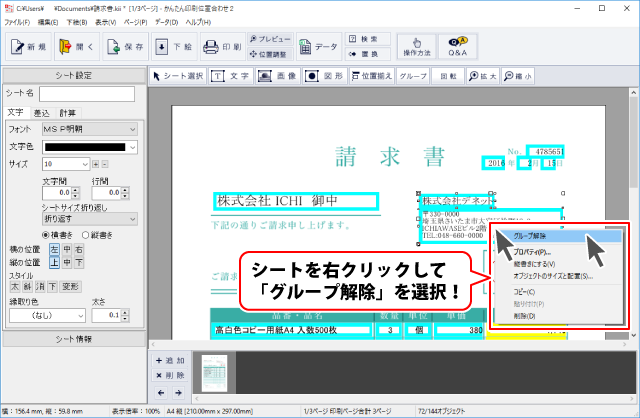Image resolution: width=640 pixels, height=418 pixels.
Task: Toggle underline style 下 in スタイル row
Action: [52, 287]
